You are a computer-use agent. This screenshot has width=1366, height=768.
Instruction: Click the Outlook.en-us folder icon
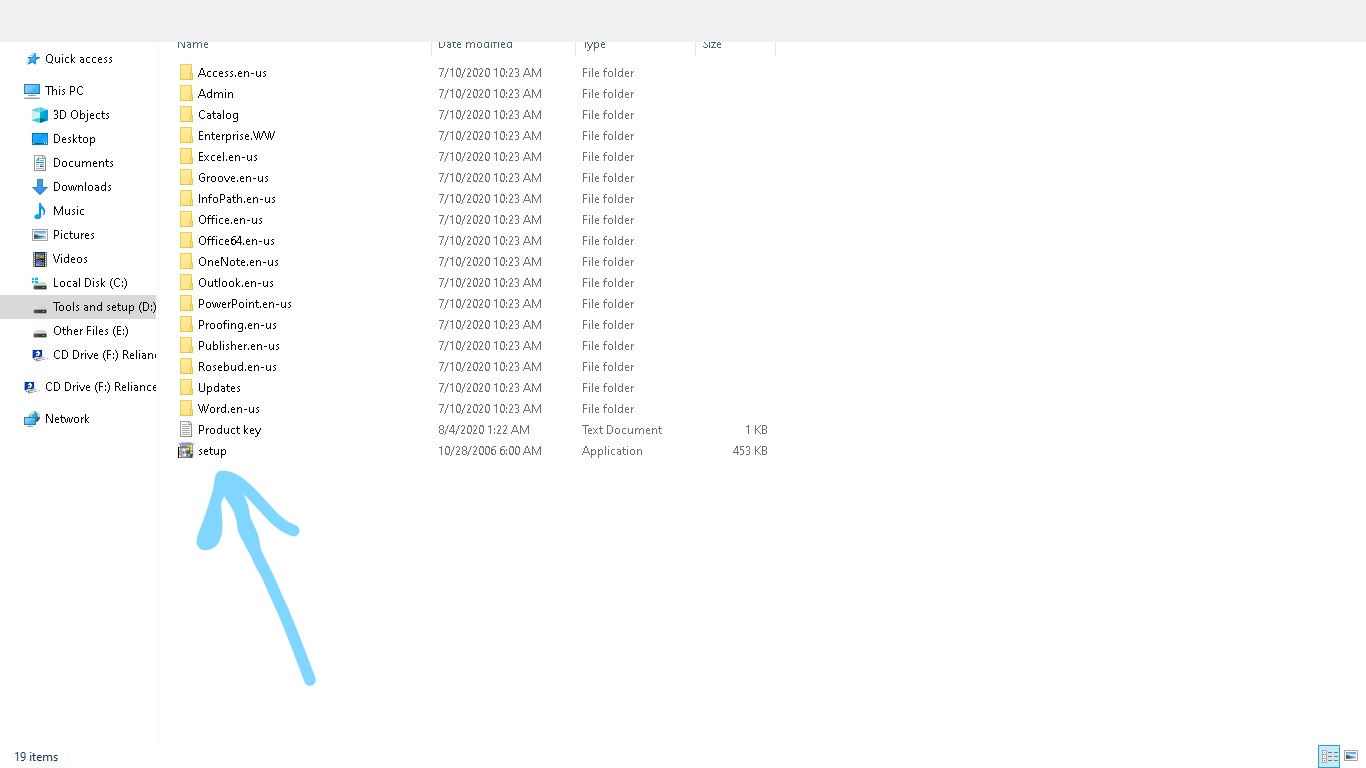(186, 283)
